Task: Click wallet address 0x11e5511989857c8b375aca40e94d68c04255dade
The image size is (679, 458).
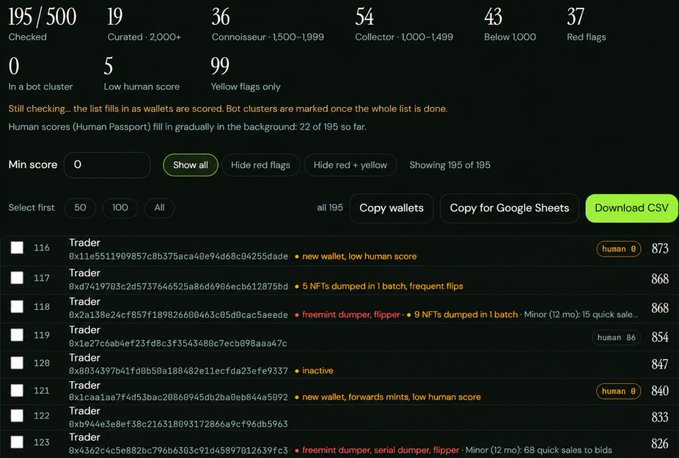Action: (178, 256)
